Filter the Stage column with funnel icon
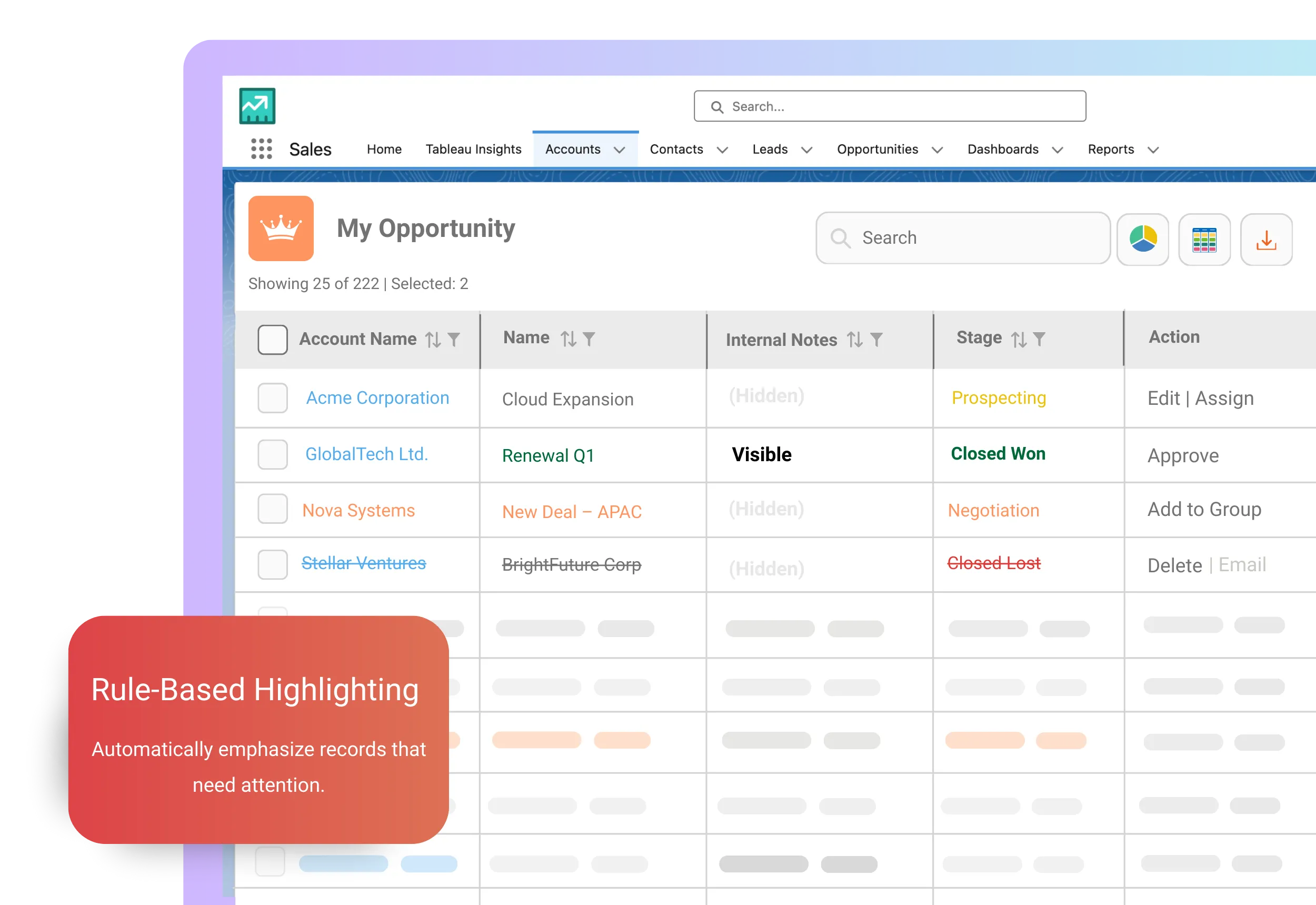 click(x=1039, y=339)
